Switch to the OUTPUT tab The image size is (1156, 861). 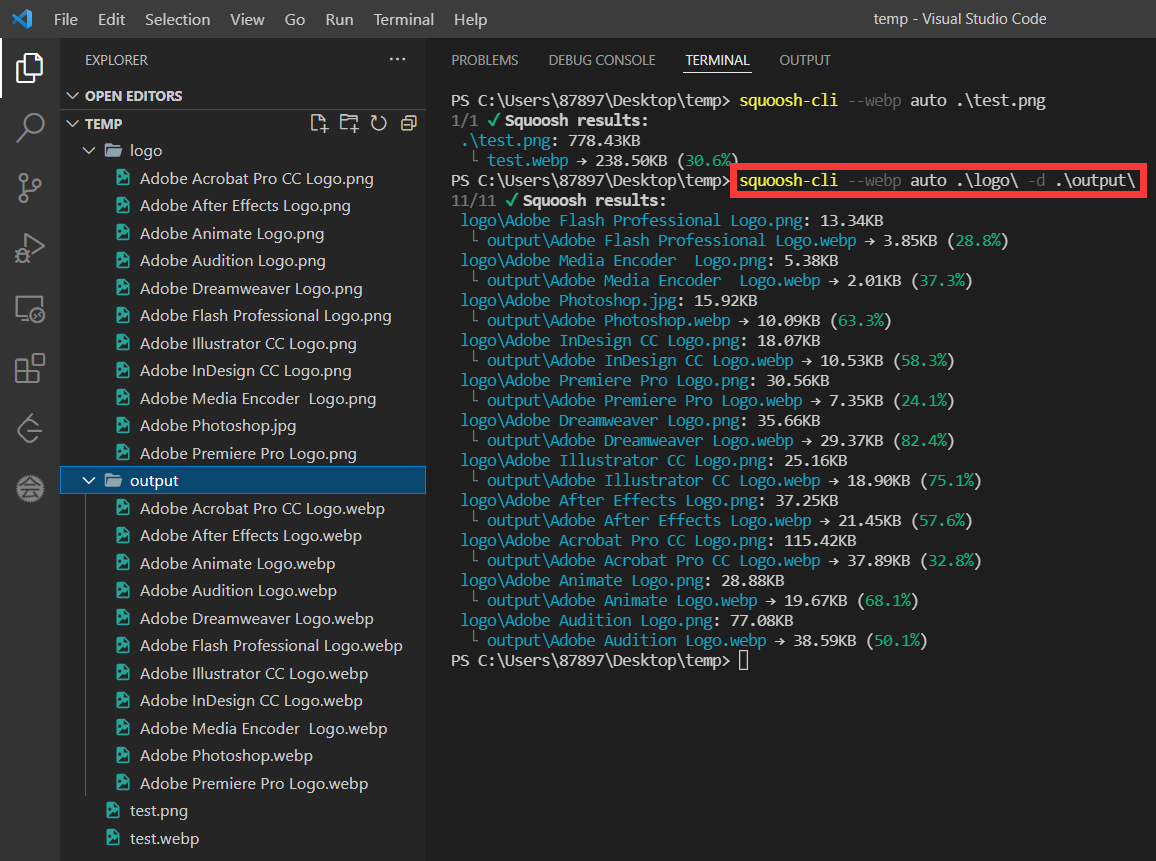[805, 60]
